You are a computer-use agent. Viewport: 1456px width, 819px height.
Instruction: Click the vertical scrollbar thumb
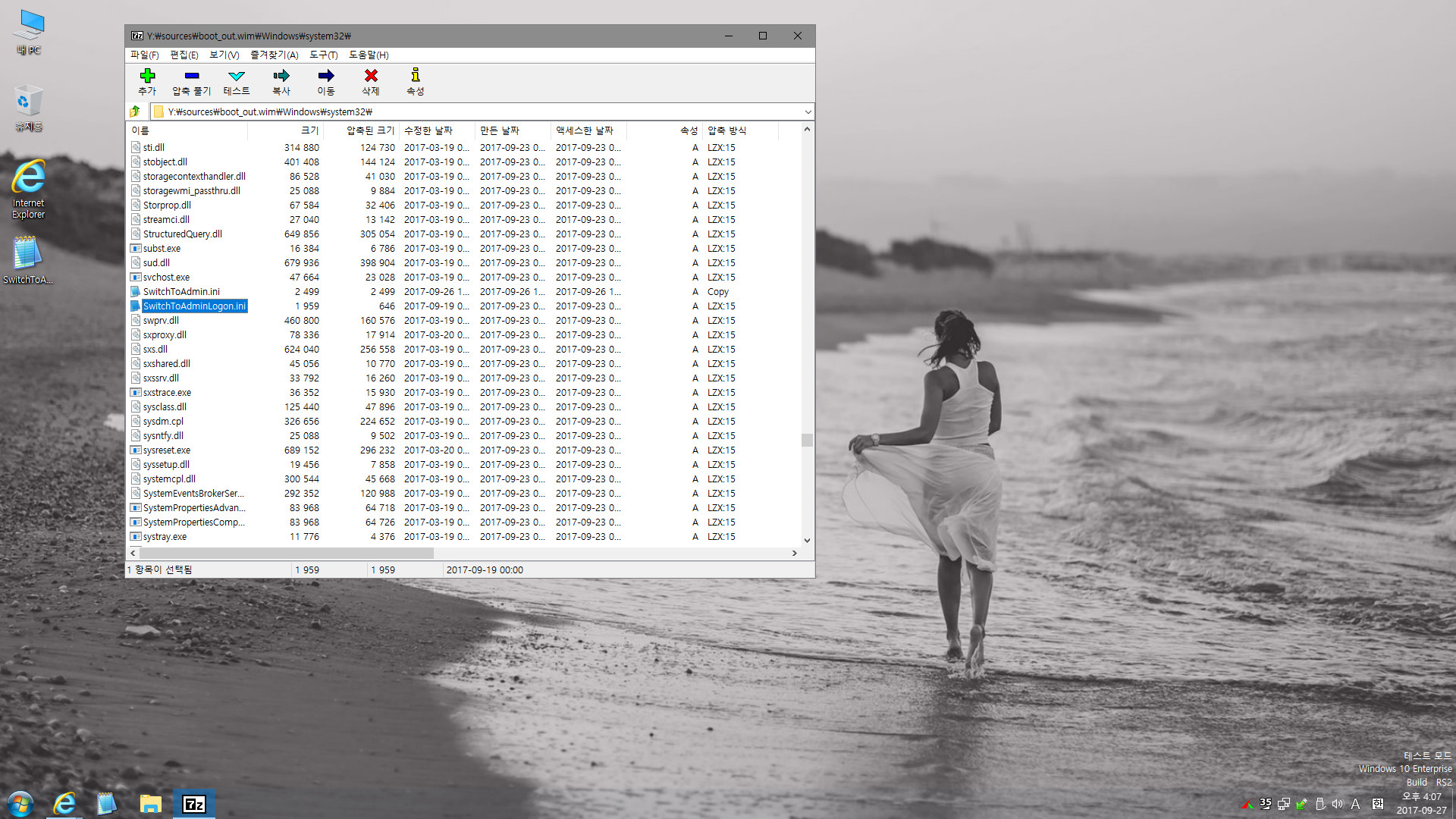(x=807, y=440)
